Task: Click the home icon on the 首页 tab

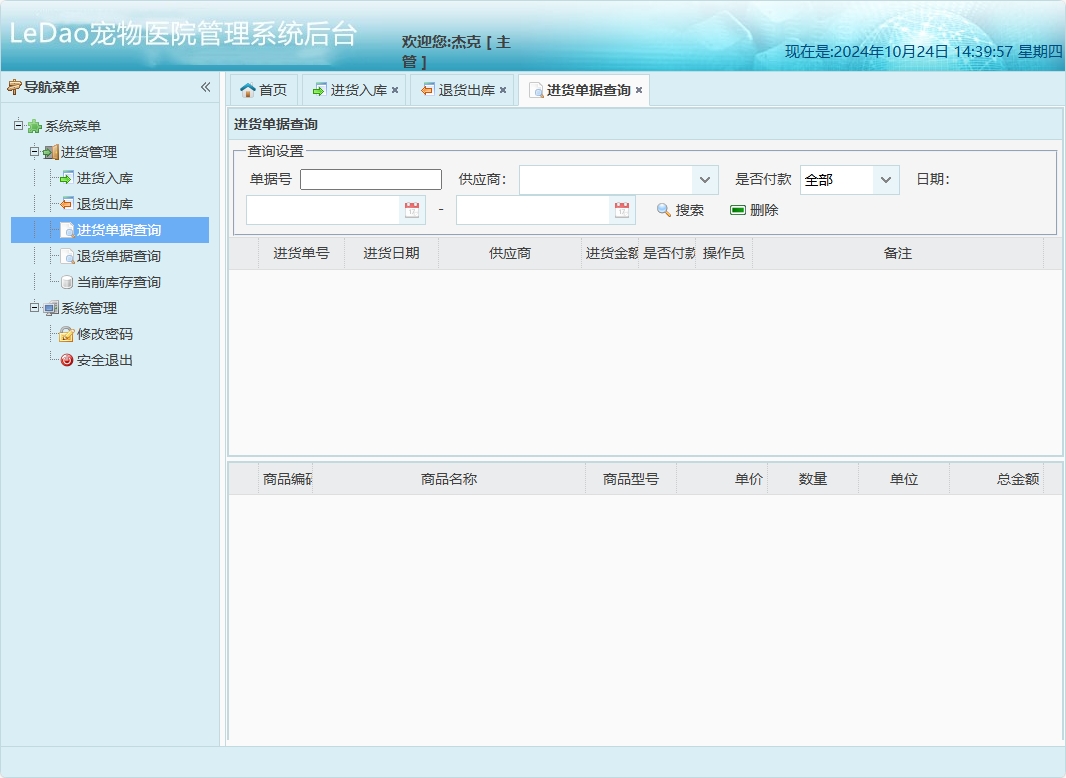Action: click(247, 89)
